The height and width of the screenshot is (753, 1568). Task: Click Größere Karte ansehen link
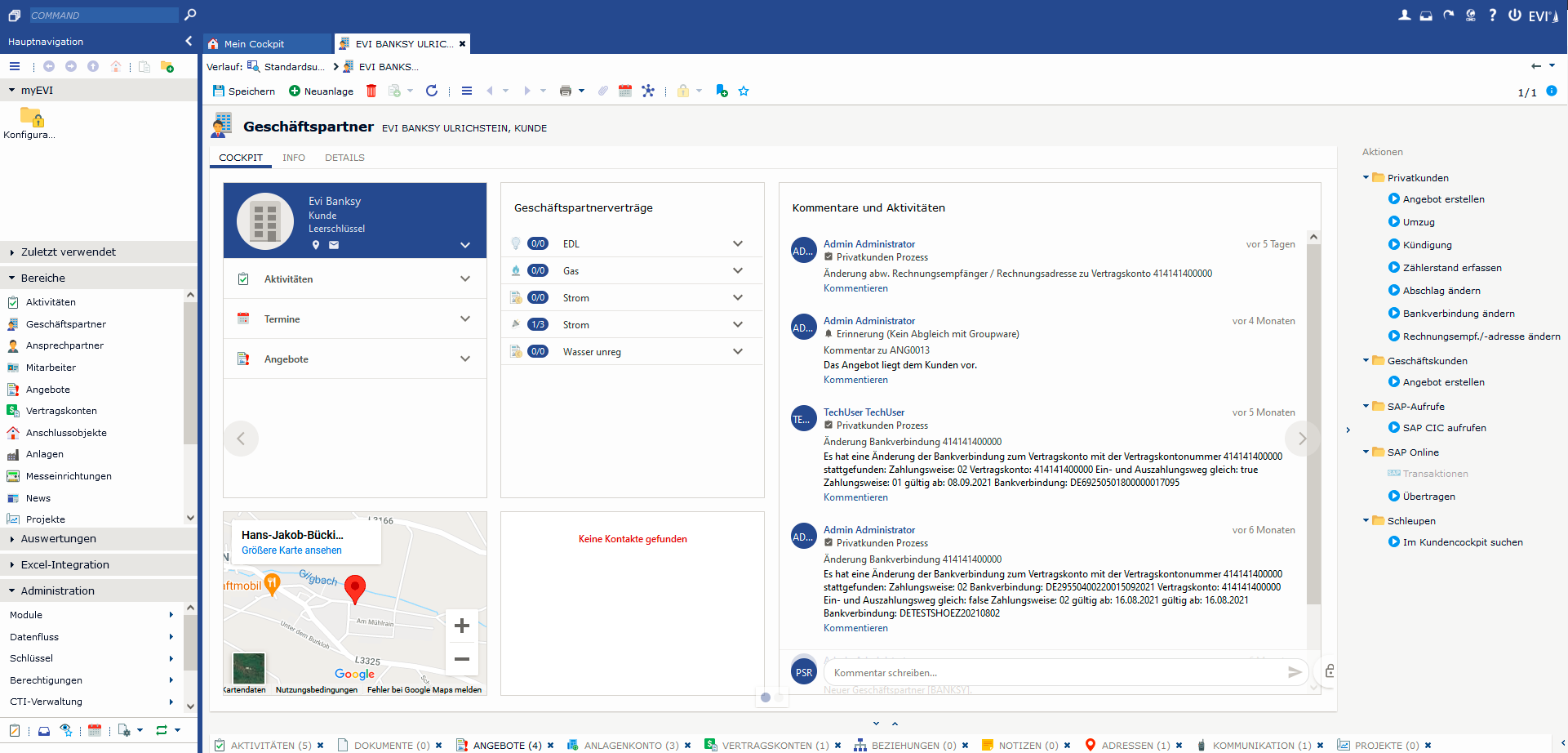[x=291, y=550]
